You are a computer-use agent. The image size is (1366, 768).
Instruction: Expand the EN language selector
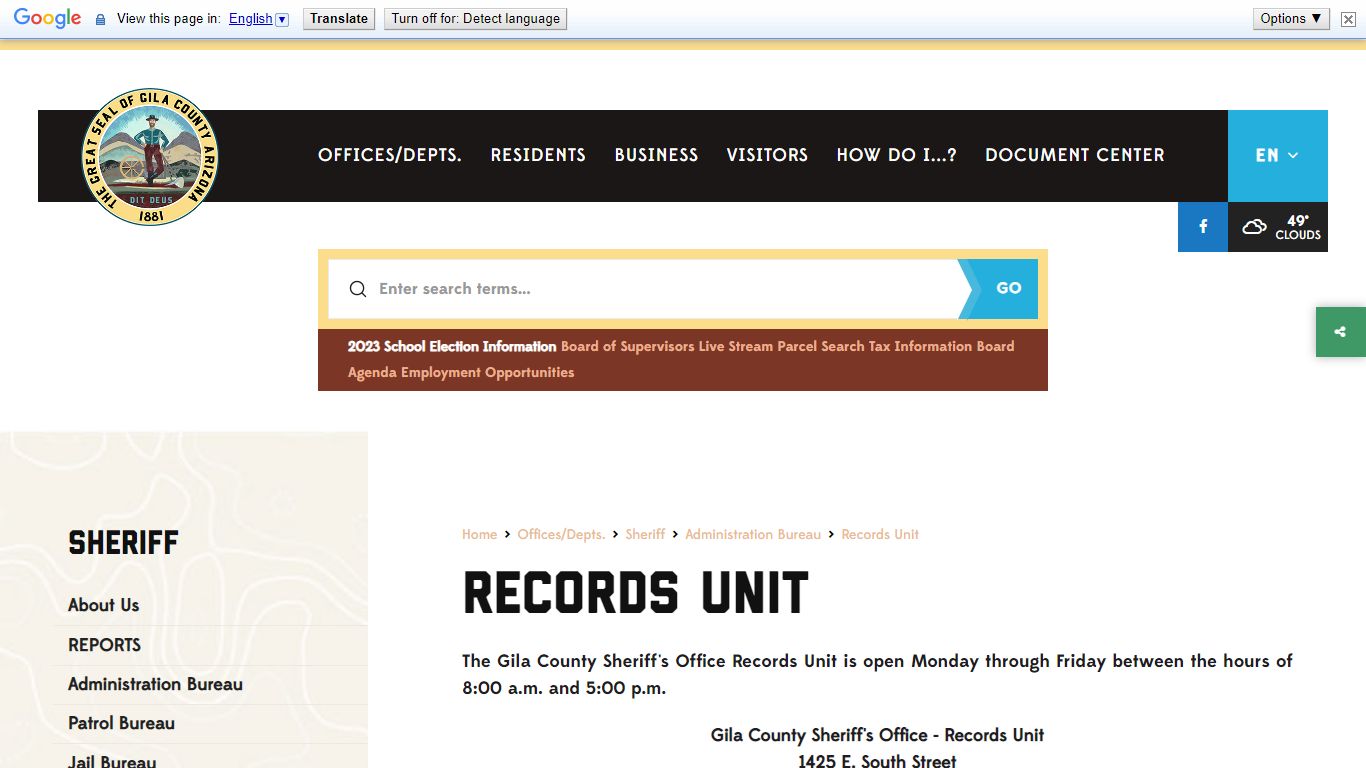[x=1277, y=155]
